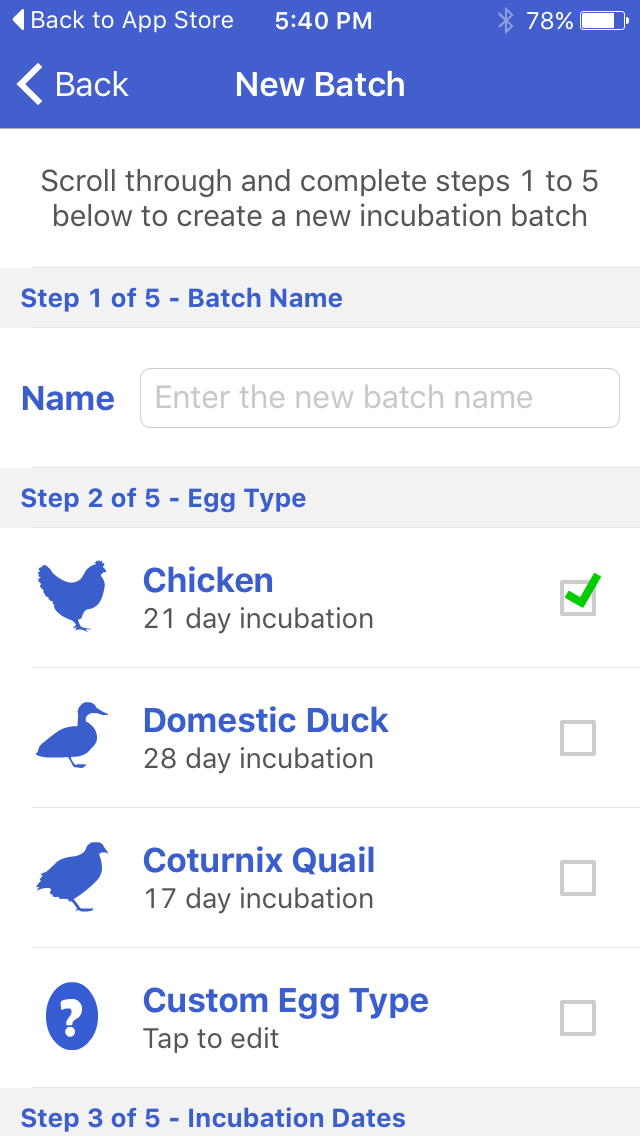The height and width of the screenshot is (1136, 640).
Task: Tap the Step 2 Egg Type header
Action: (164, 498)
